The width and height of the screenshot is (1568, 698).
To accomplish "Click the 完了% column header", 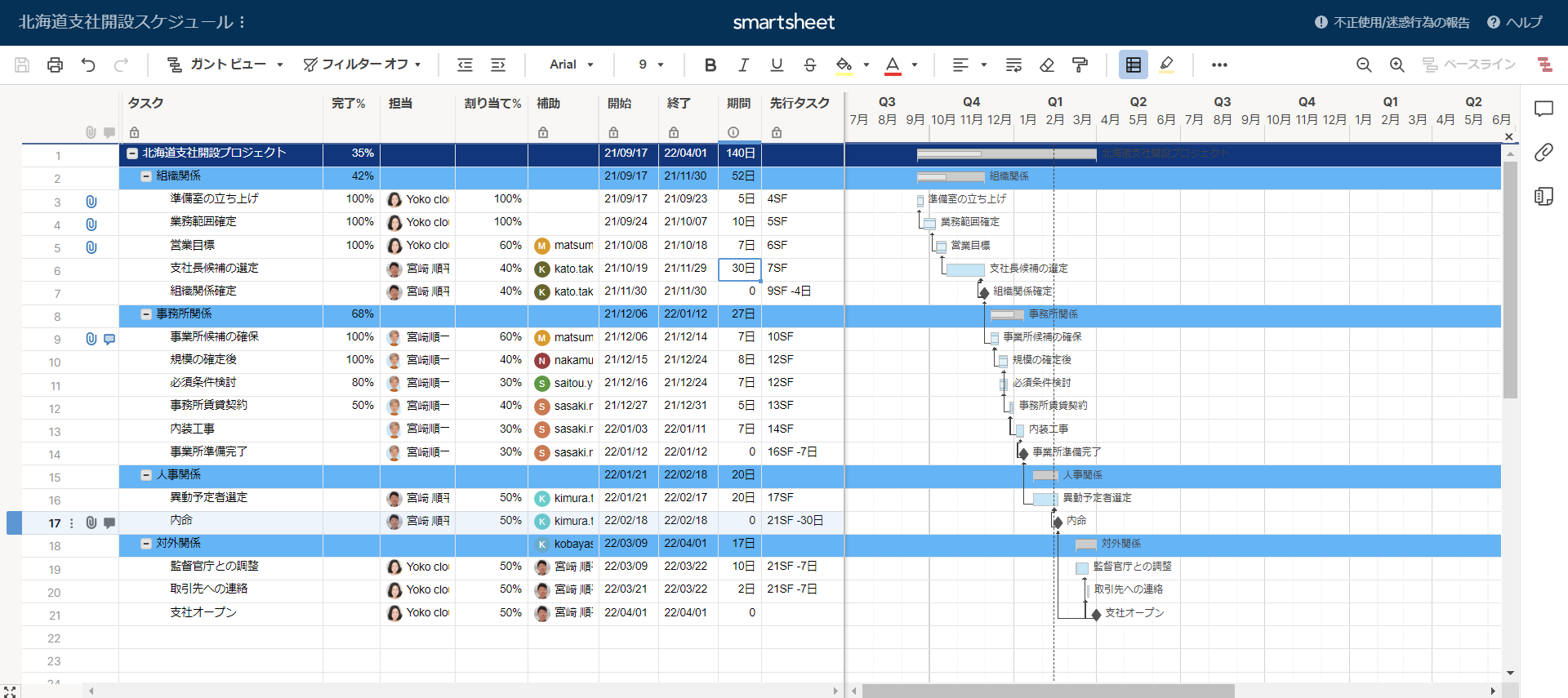I will click(x=348, y=103).
